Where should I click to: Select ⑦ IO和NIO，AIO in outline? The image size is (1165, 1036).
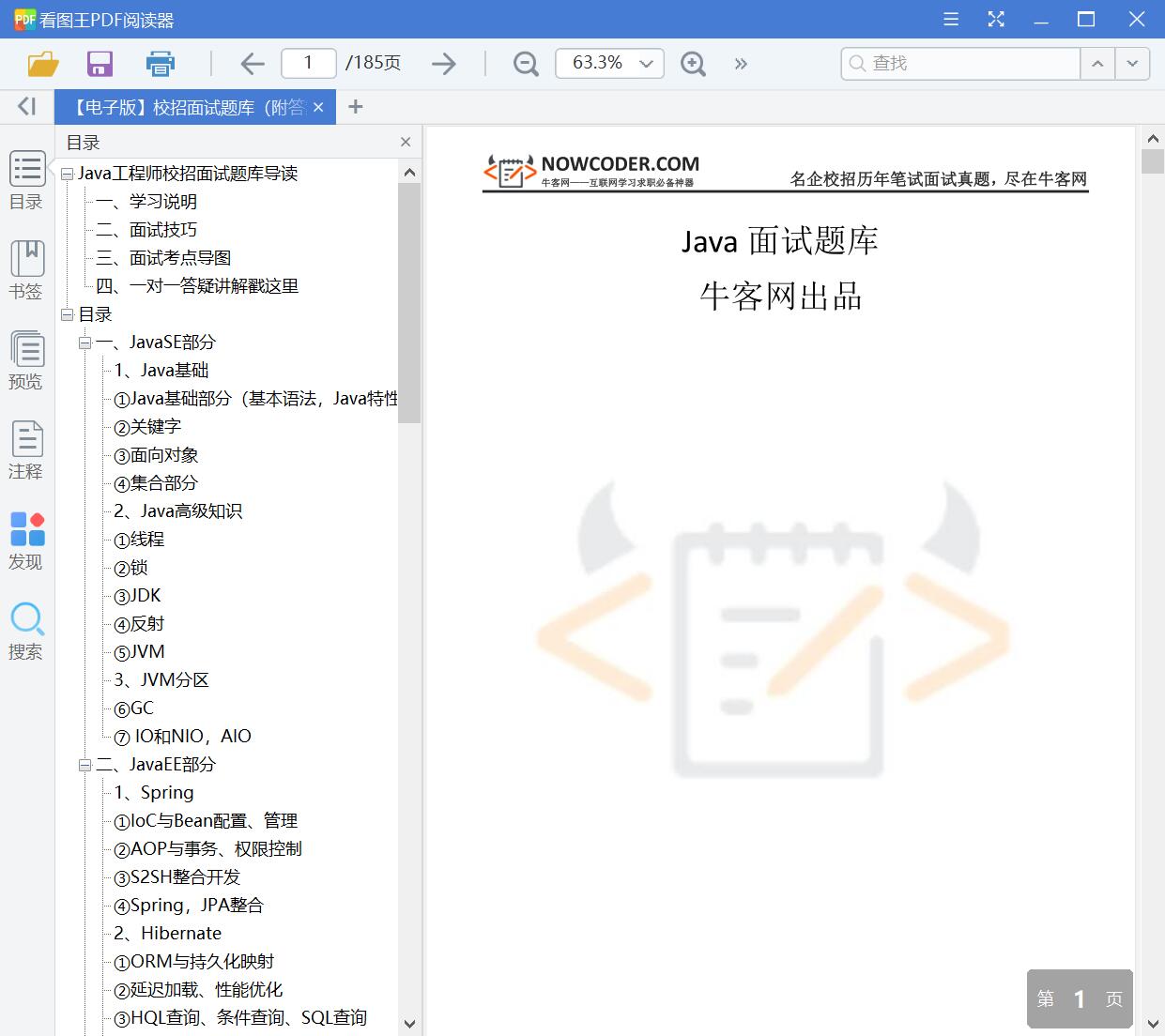coord(183,737)
